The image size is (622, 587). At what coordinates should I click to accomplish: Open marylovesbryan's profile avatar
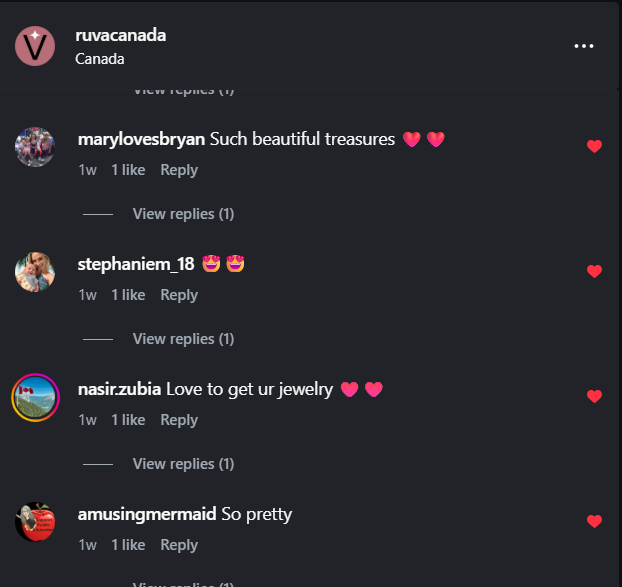coord(35,147)
